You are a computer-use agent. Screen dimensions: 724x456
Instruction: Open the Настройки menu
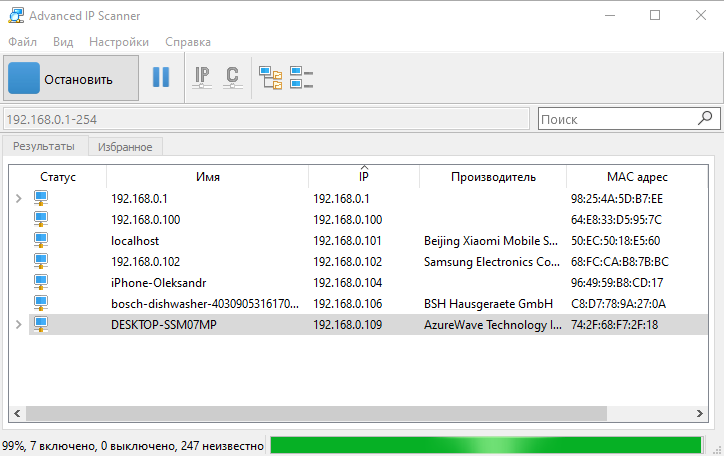point(119,42)
